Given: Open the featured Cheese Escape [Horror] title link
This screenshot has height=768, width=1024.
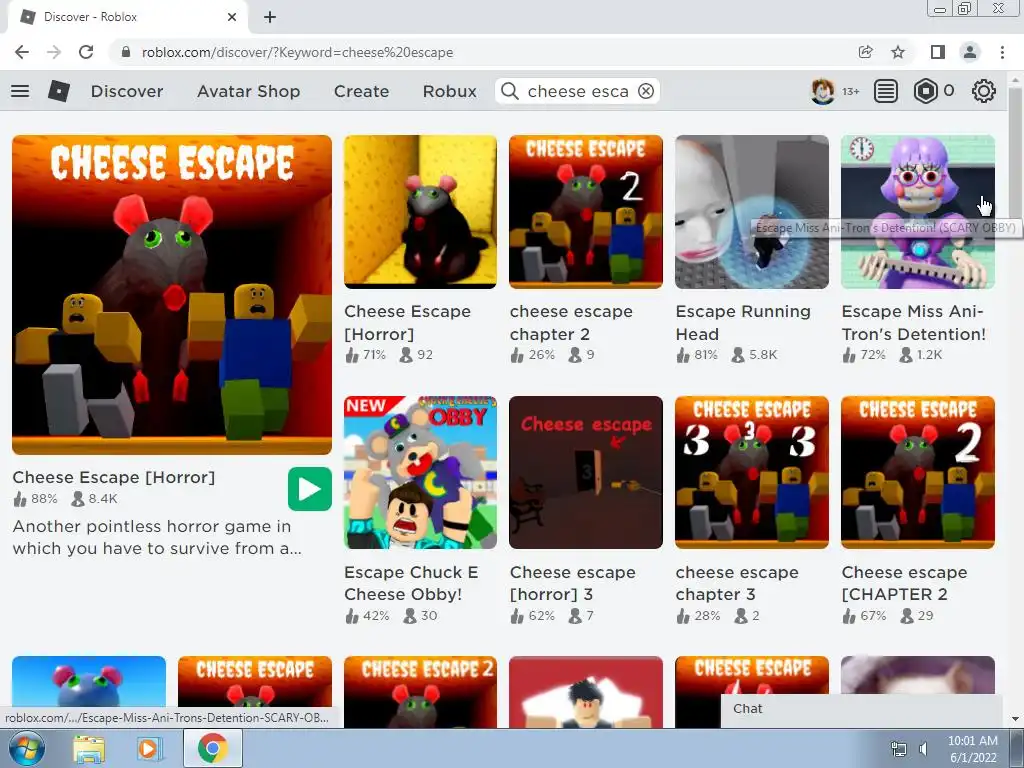Looking at the screenshot, I should pos(114,477).
